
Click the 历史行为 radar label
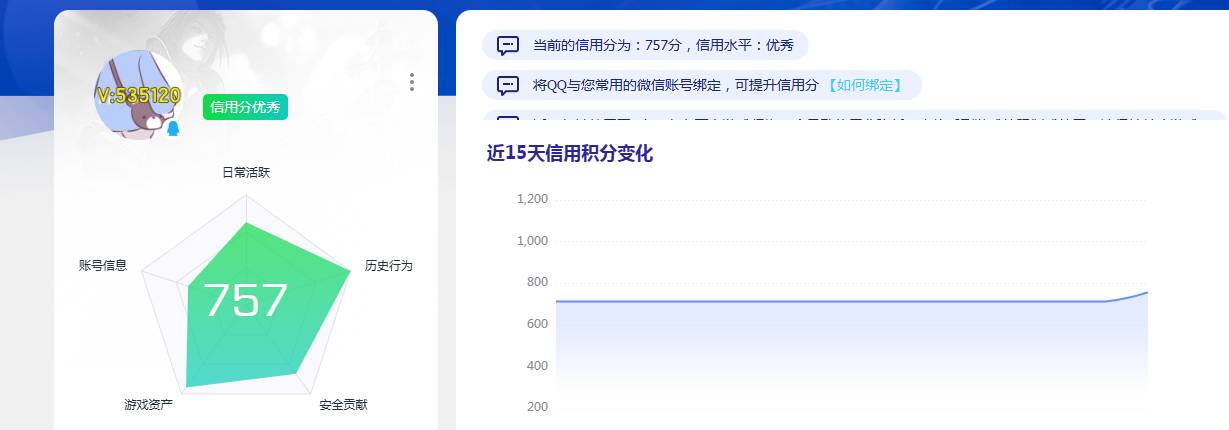389,266
